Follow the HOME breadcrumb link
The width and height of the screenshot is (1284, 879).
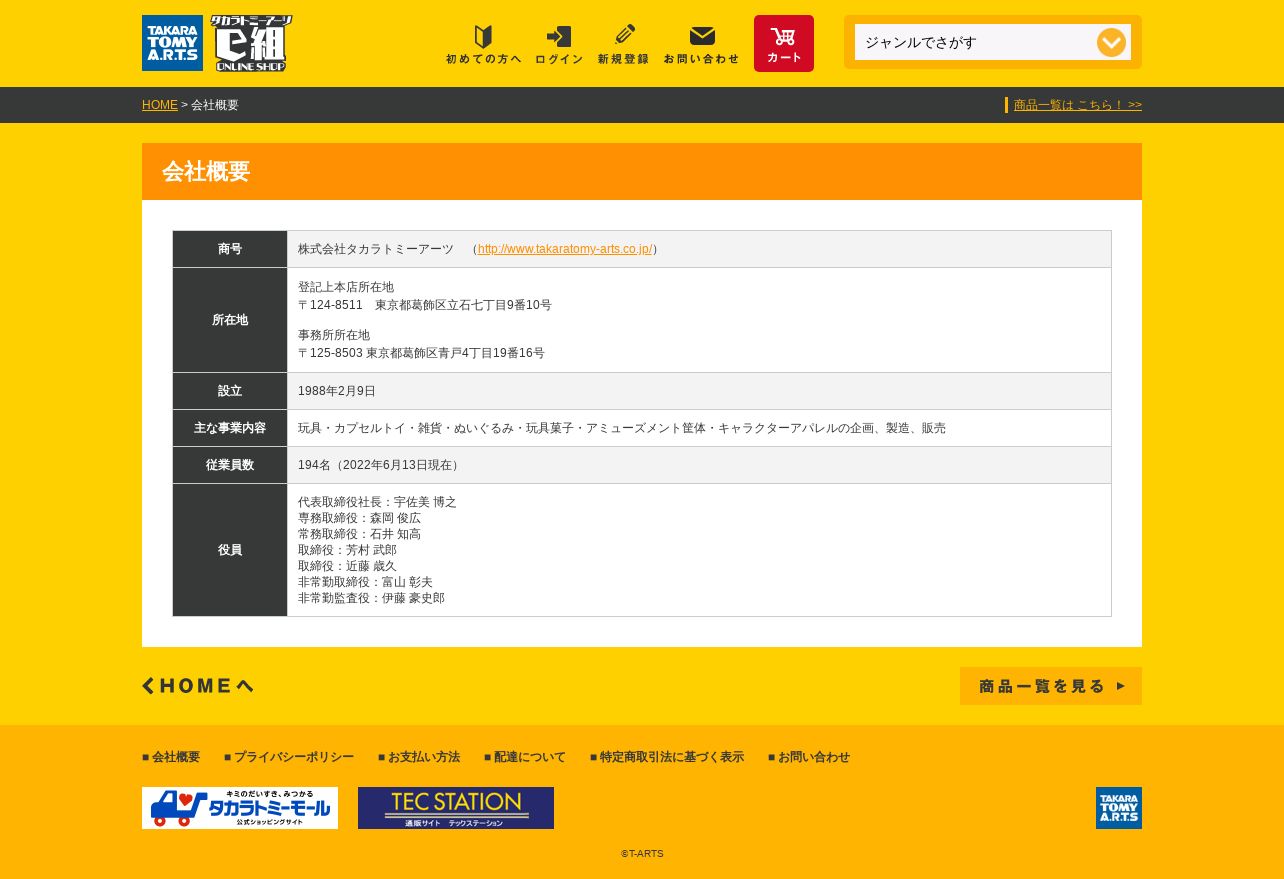tap(160, 105)
